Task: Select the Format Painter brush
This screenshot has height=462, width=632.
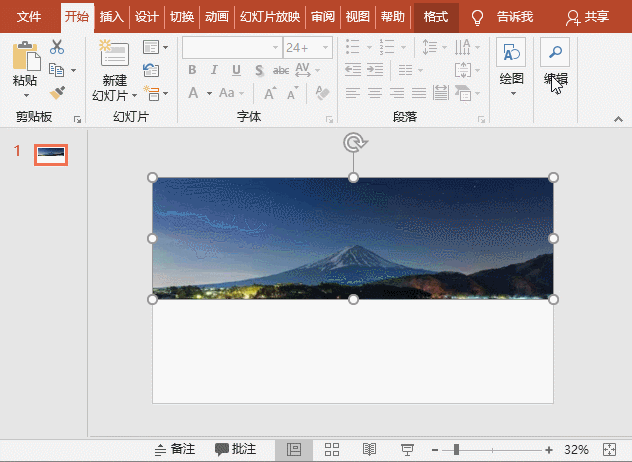Action: 57,92
